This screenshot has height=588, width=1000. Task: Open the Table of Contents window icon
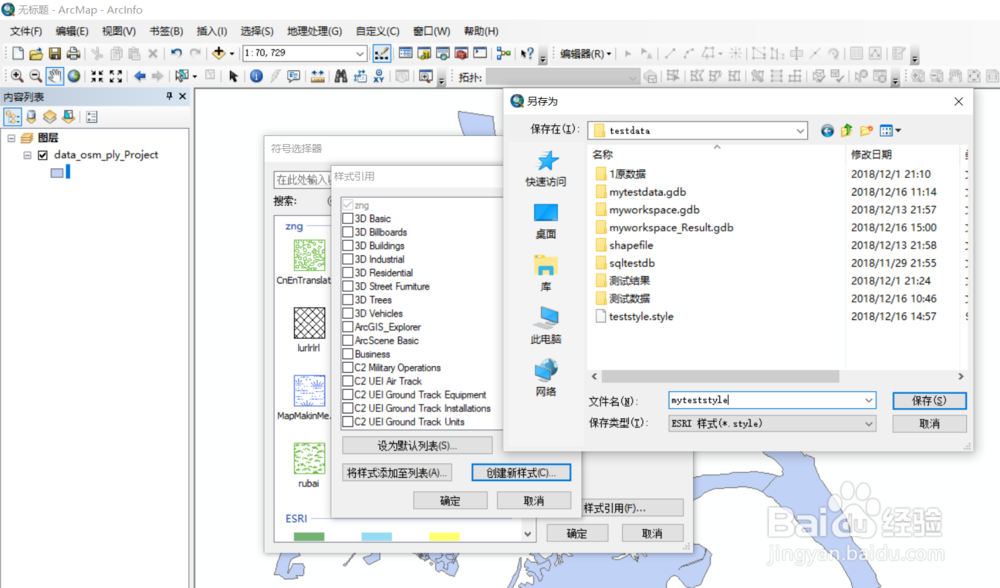point(405,54)
